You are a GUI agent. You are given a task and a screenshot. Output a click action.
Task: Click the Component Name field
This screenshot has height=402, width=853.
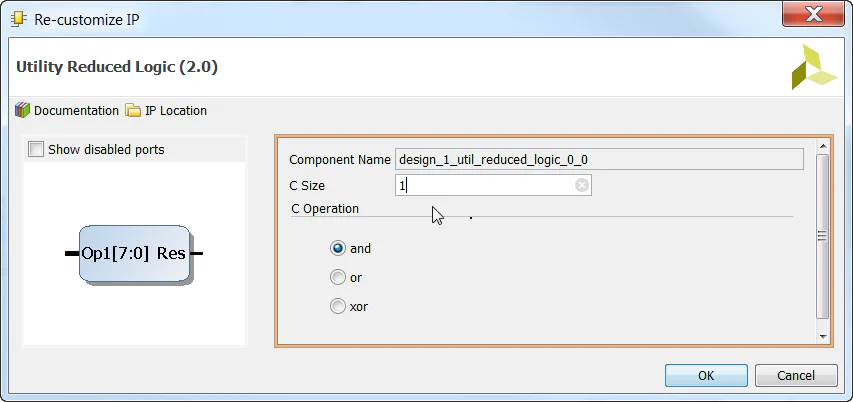tap(599, 159)
